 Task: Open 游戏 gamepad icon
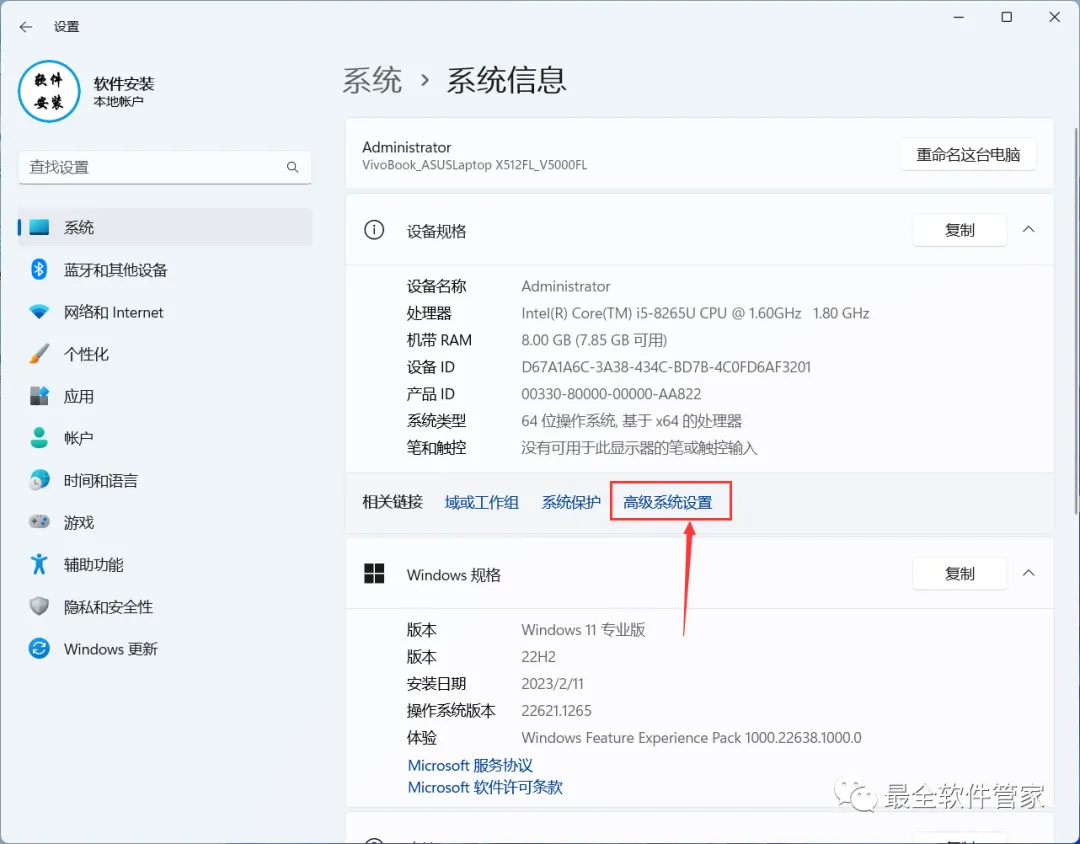point(39,522)
